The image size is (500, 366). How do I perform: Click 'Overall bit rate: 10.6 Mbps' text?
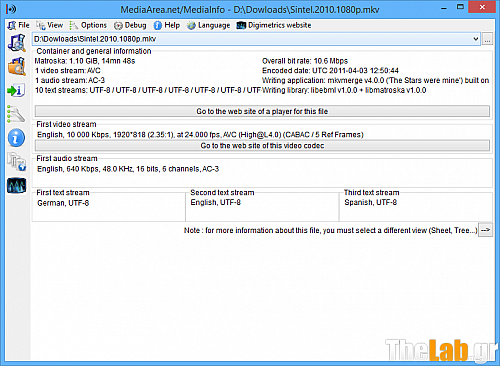click(x=305, y=61)
